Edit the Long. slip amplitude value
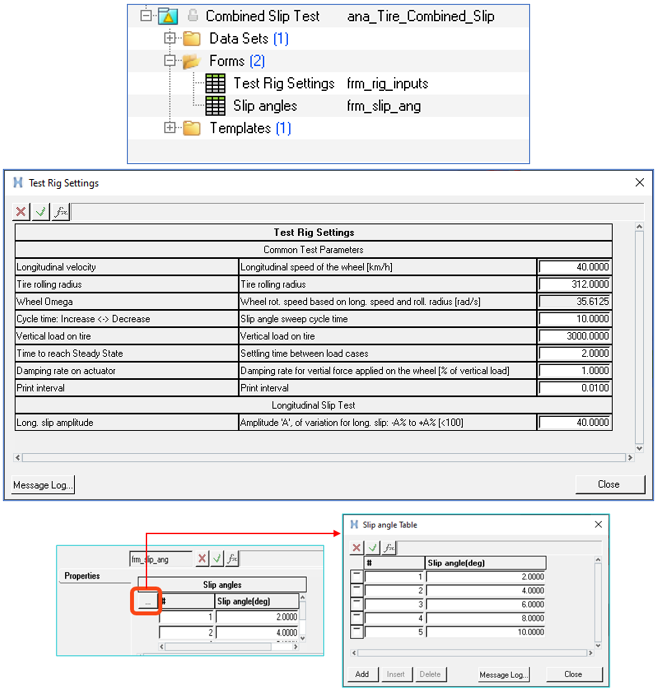The height and width of the screenshot is (690, 655). pos(574,422)
